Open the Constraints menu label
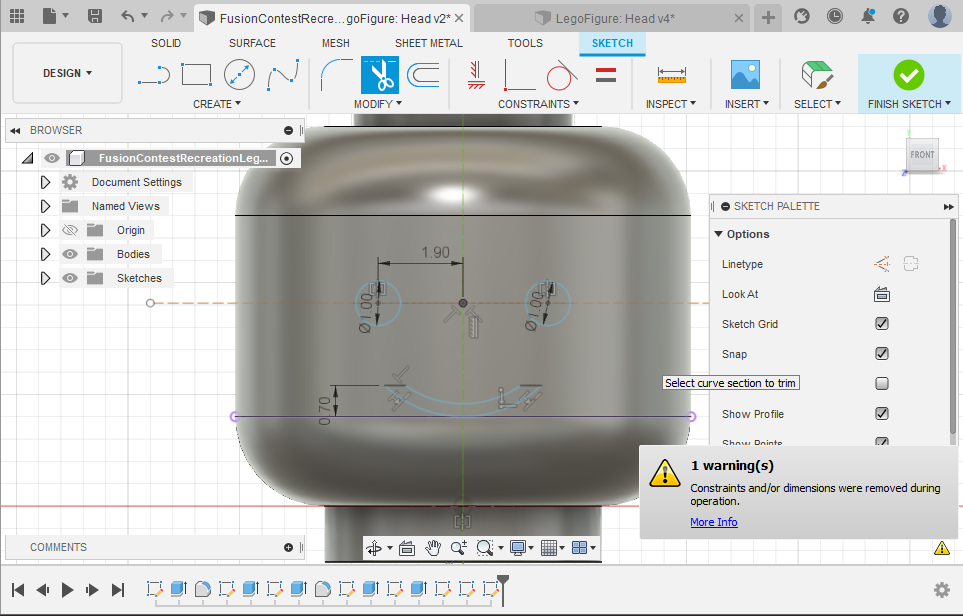The height and width of the screenshot is (616, 963). point(539,104)
